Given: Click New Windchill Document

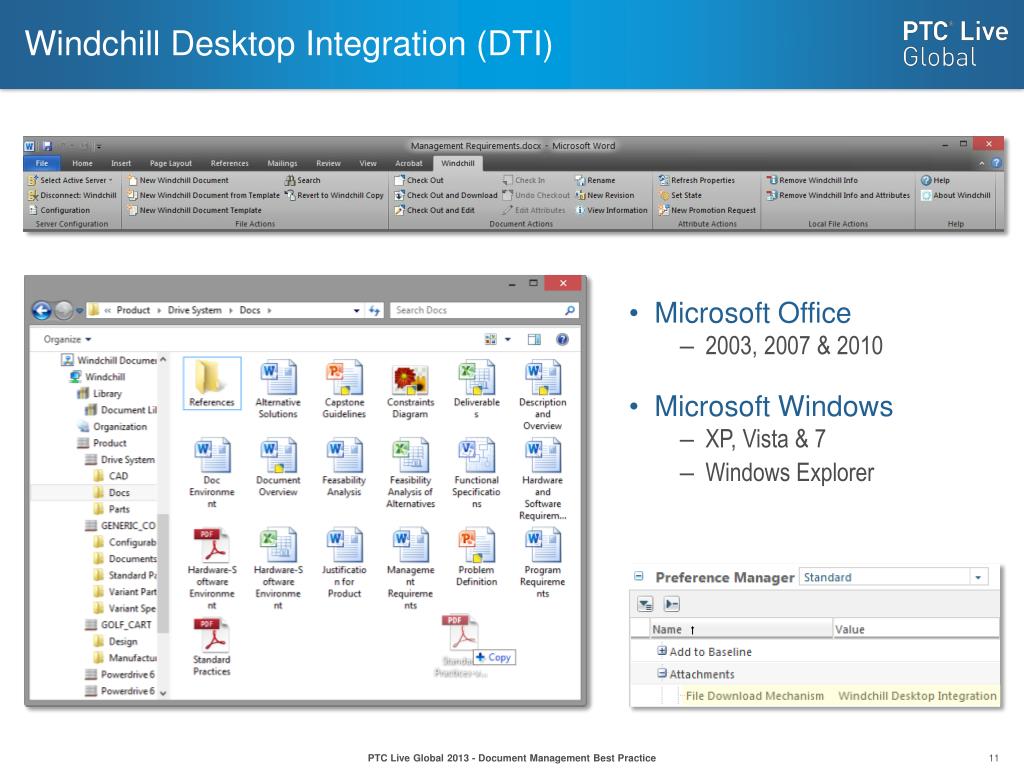Looking at the screenshot, I should [178, 180].
